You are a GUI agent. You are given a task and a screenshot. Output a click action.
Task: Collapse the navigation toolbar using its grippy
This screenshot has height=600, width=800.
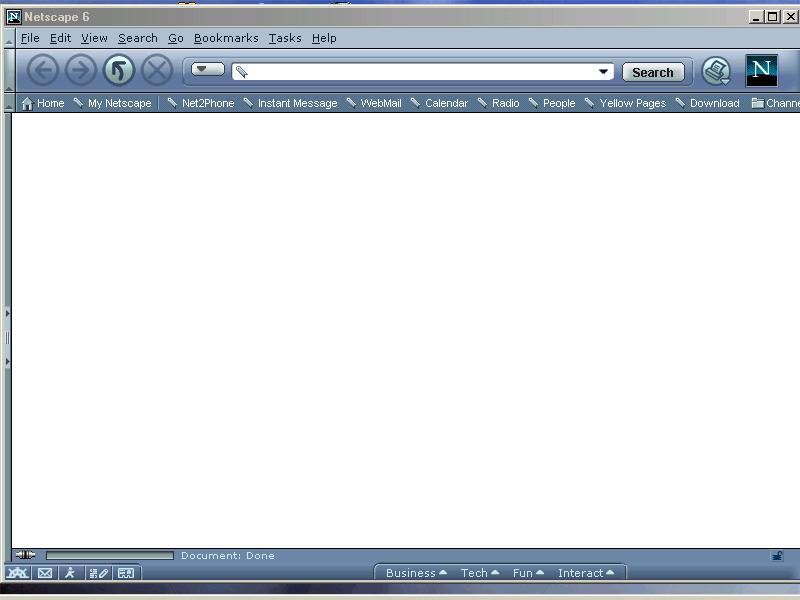click(9, 70)
